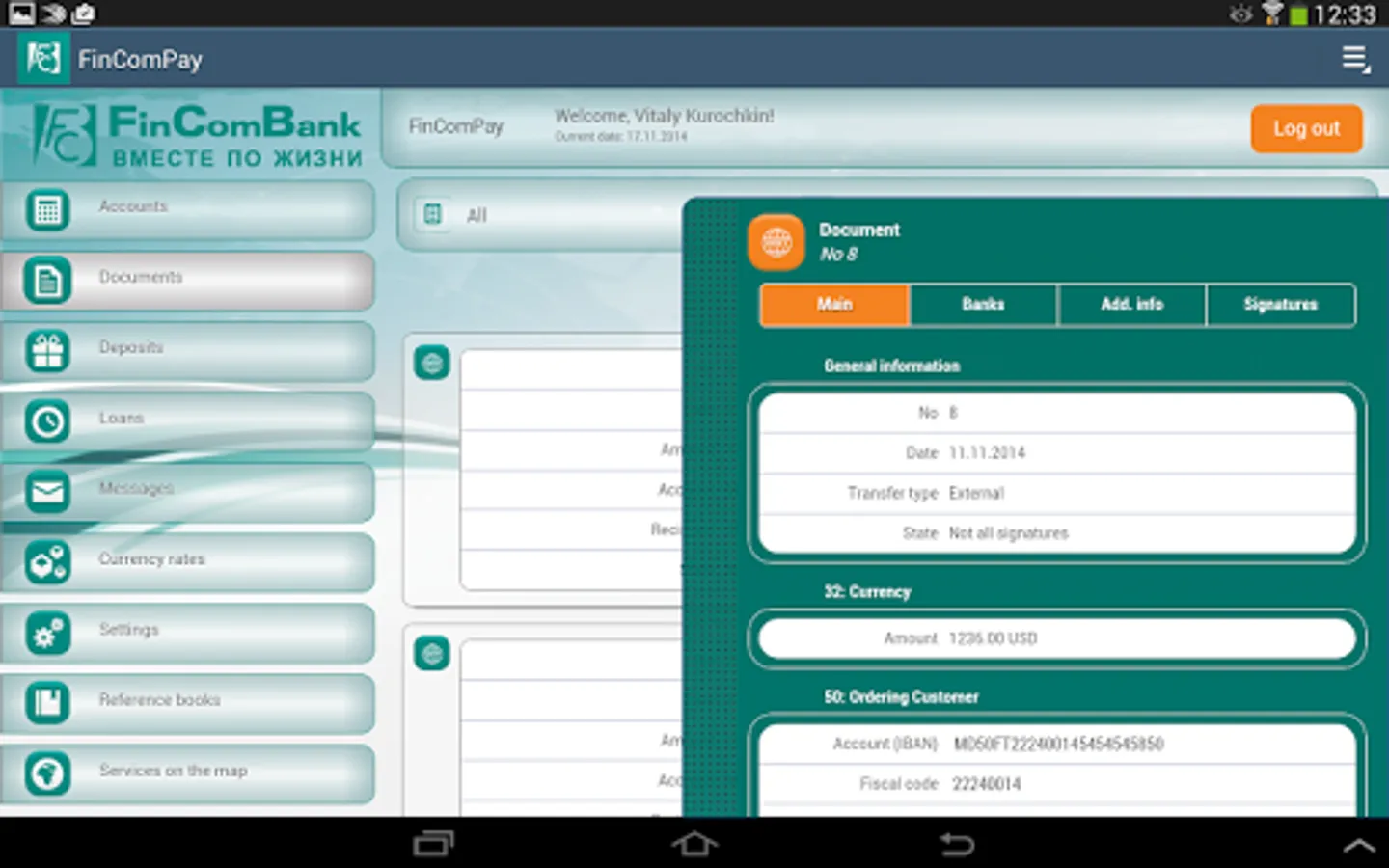Switch to the Banks tab
This screenshot has width=1389, height=868.
tap(983, 305)
